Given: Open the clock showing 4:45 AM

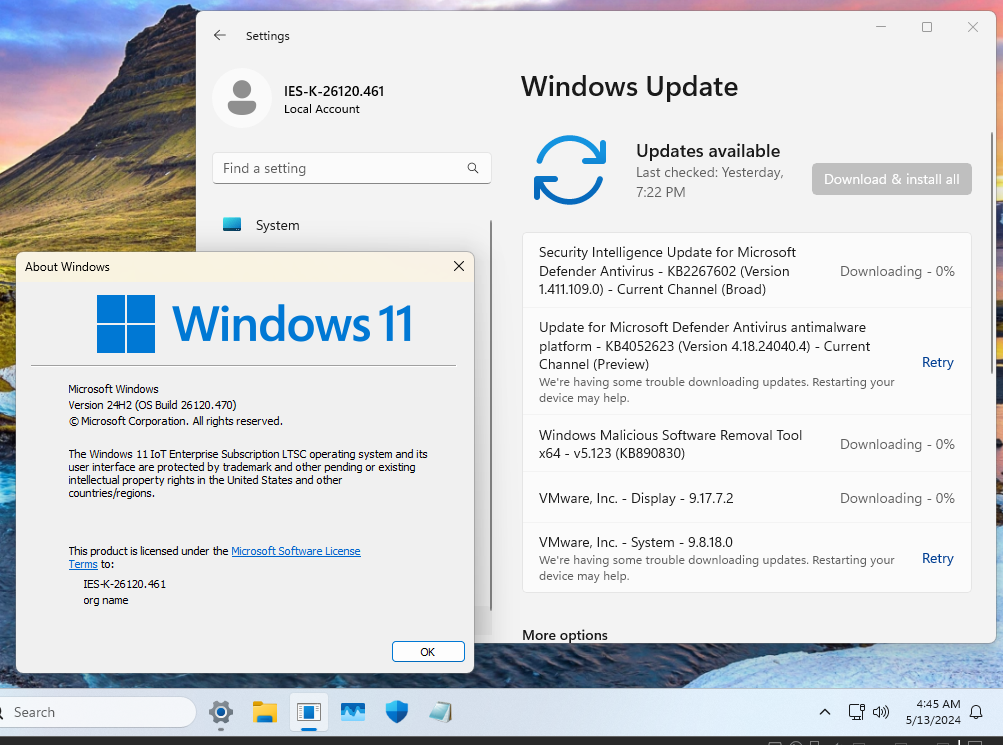Looking at the screenshot, I should (933, 712).
